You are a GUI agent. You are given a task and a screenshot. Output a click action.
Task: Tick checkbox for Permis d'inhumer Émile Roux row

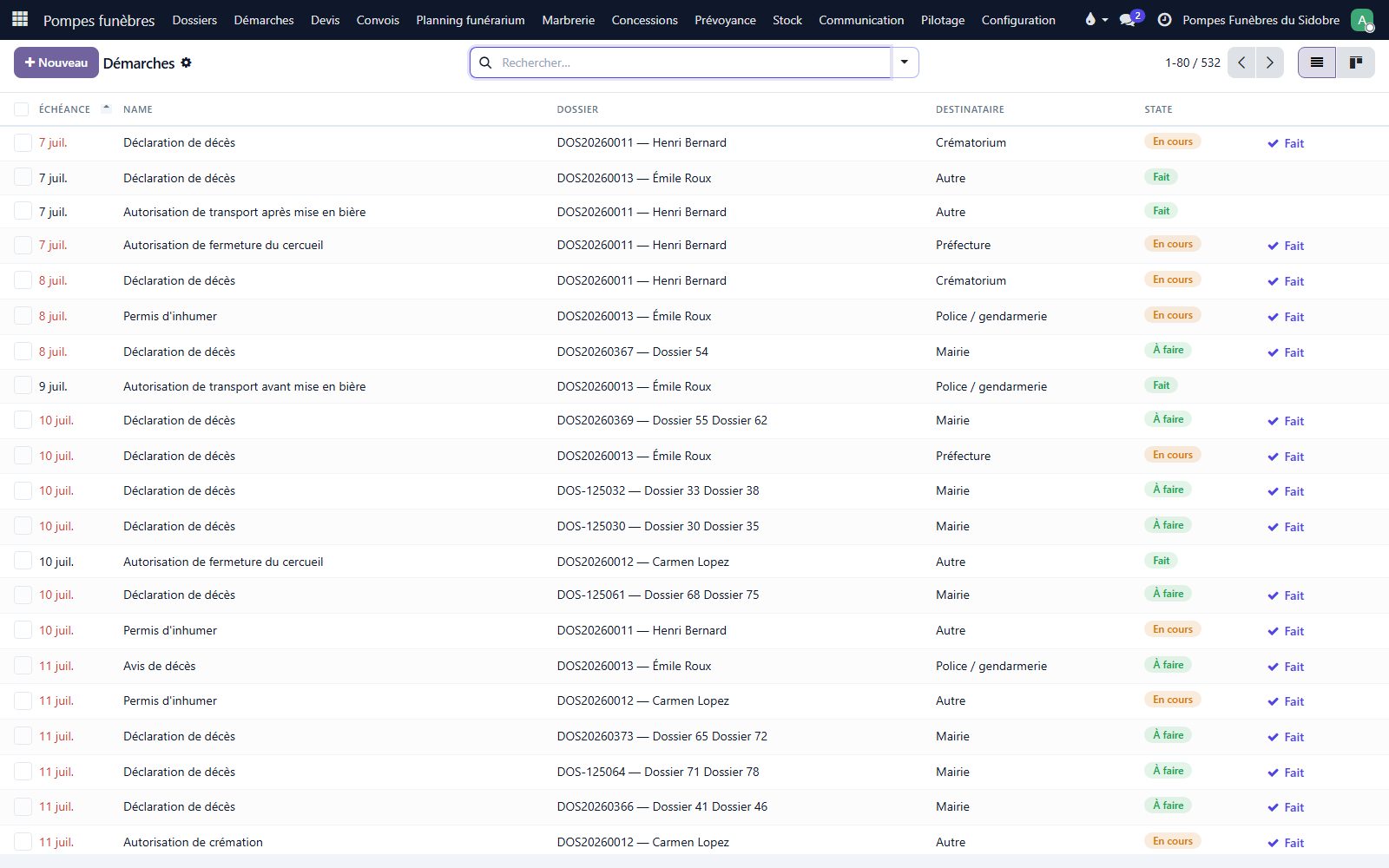point(23,316)
